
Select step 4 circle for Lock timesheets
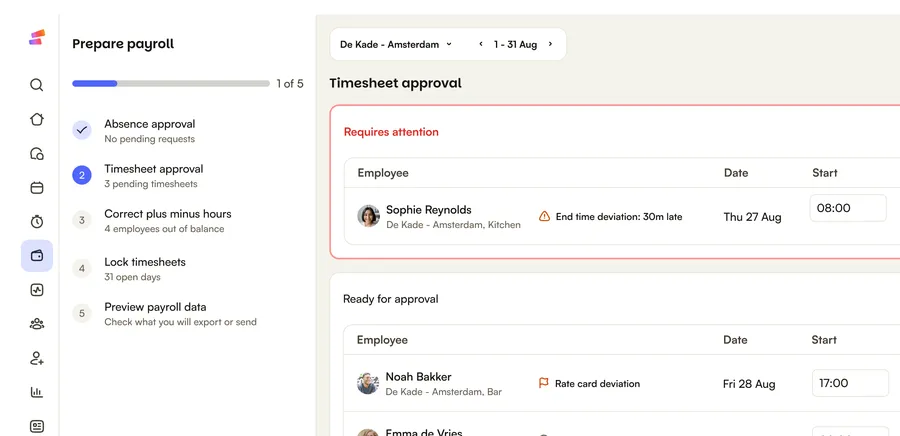(x=82, y=268)
